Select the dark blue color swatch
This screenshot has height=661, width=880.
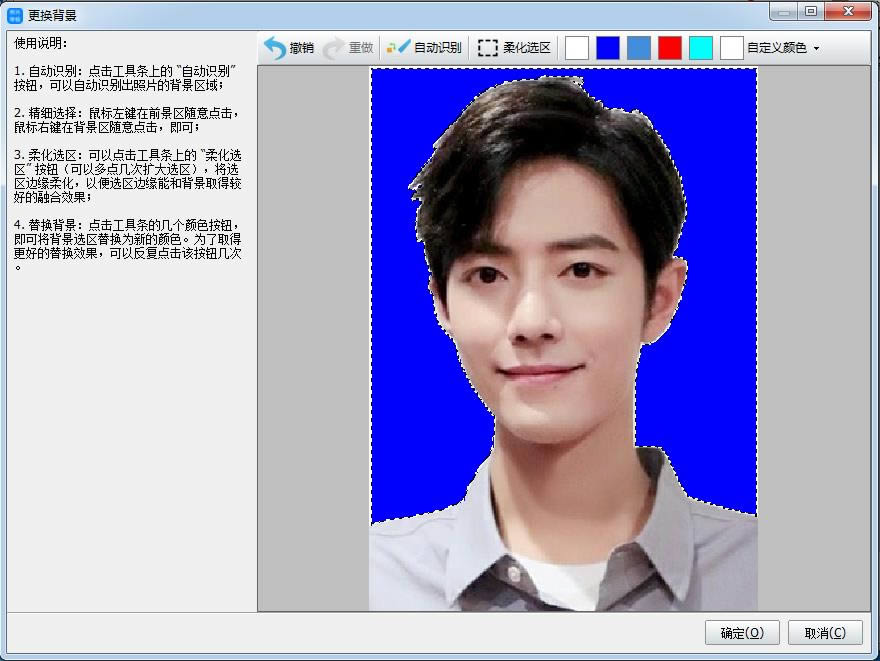[608, 48]
